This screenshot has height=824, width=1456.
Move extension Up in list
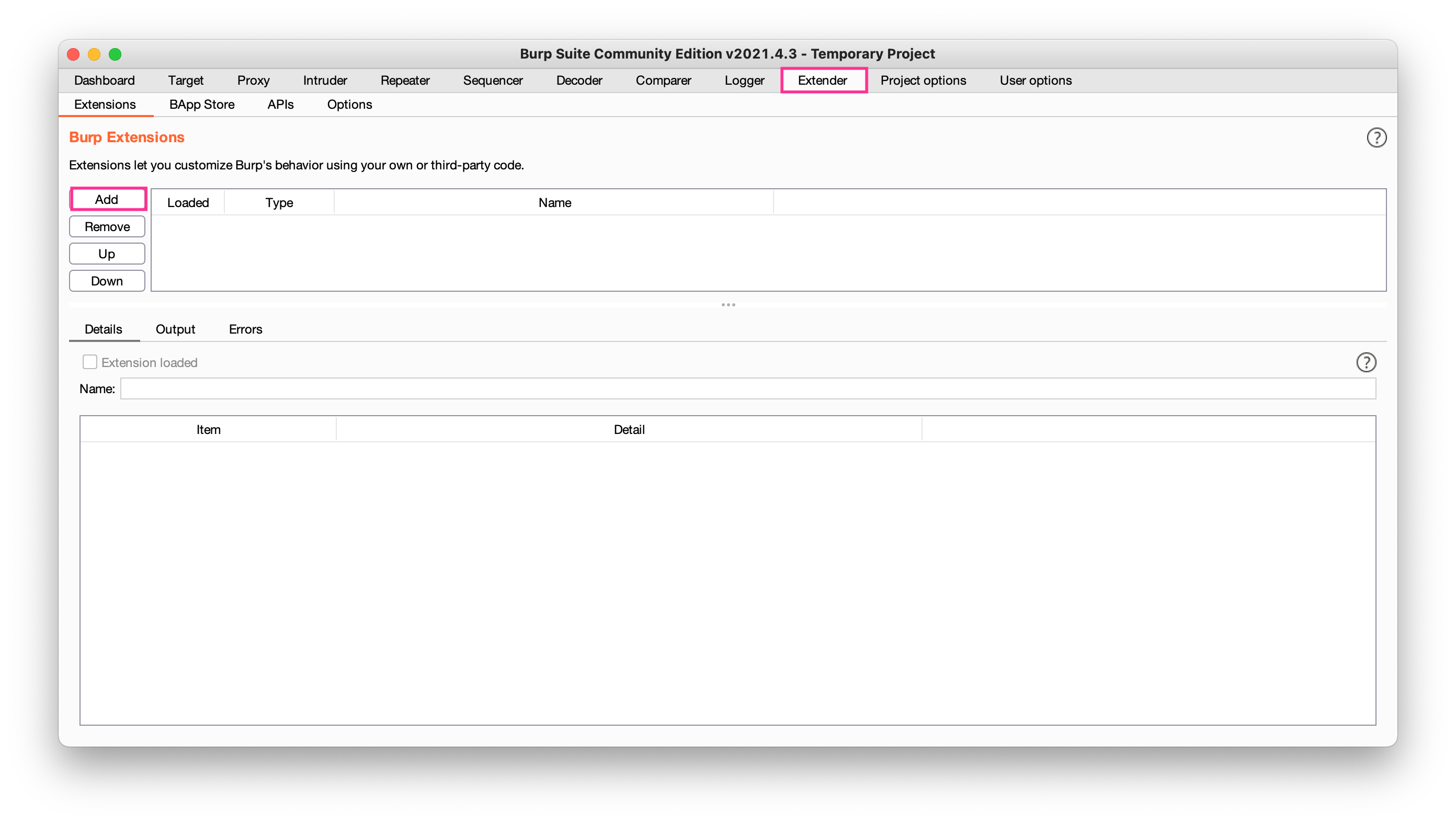[x=107, y=254]
